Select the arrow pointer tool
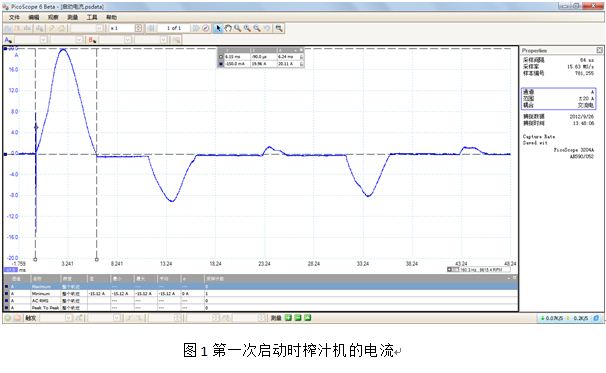 click(x=218, y=28)
